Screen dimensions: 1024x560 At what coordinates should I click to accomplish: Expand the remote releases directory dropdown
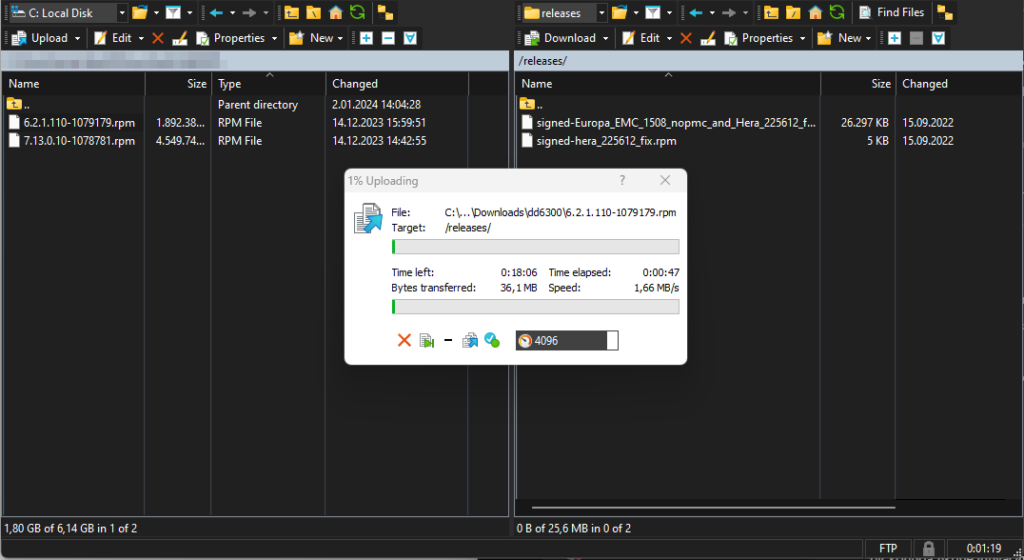pyautogui.click(x=601, y=13)
